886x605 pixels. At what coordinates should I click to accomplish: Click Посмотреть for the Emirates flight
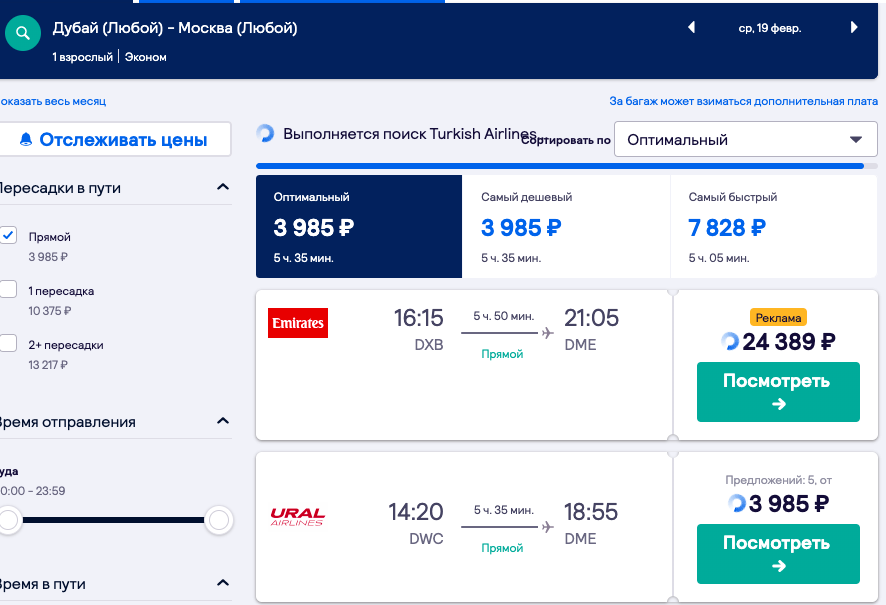tap(778, 392)
